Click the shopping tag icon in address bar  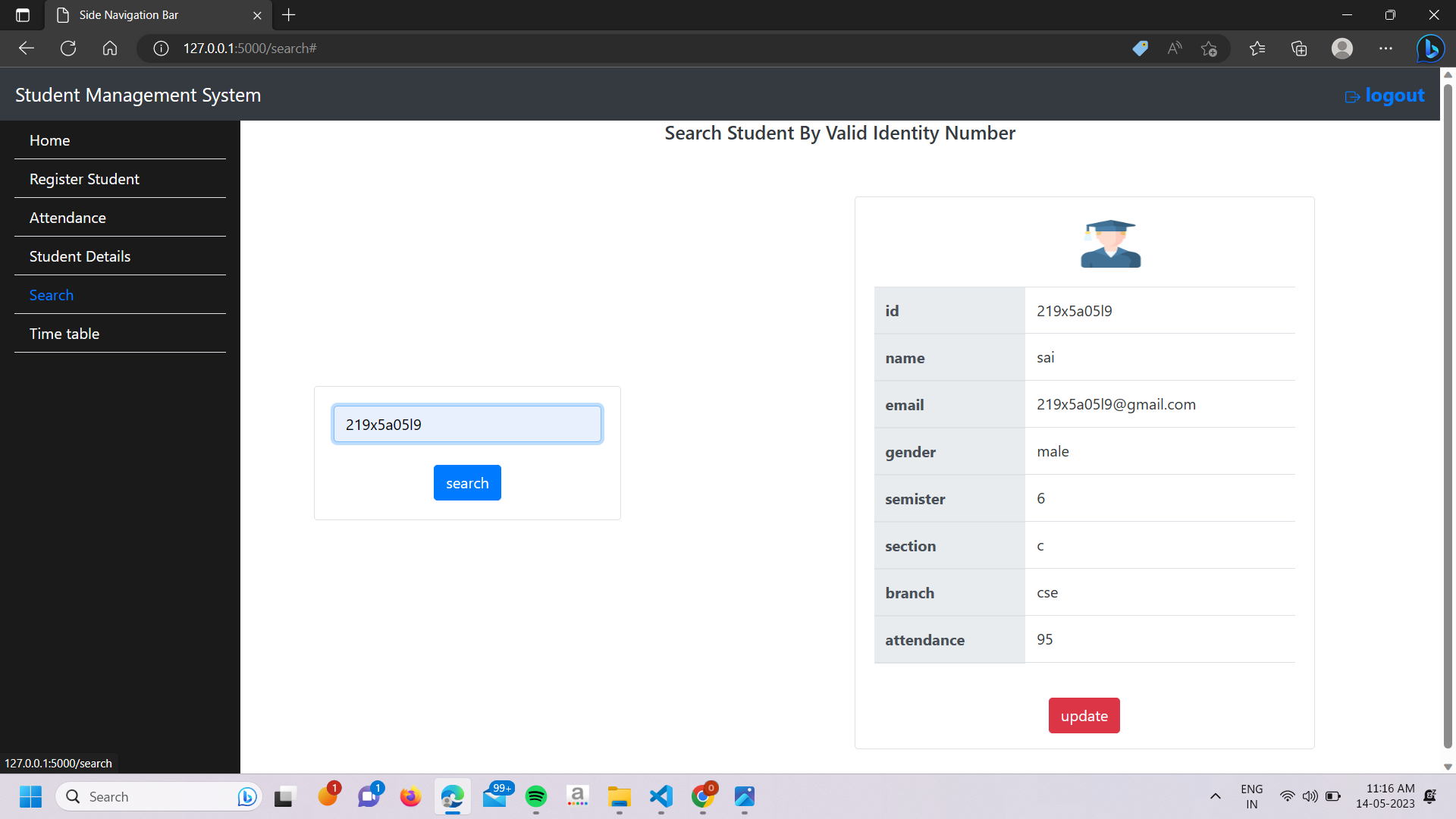pyautogui.click(x=1141, y=48)
